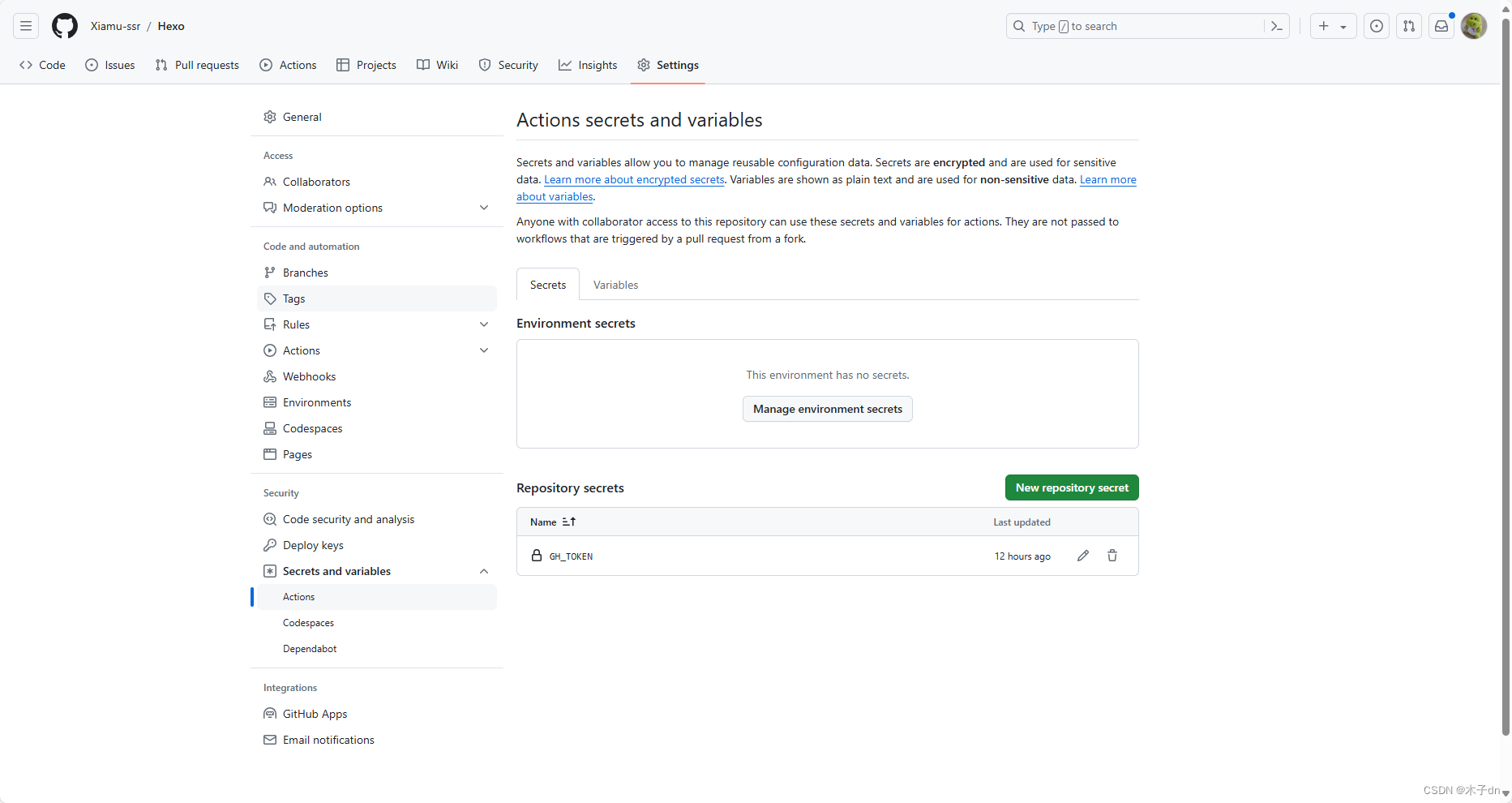Open the notifications inbox icon
This screenshot has height=803, width=1512.
click(1441, 26)
